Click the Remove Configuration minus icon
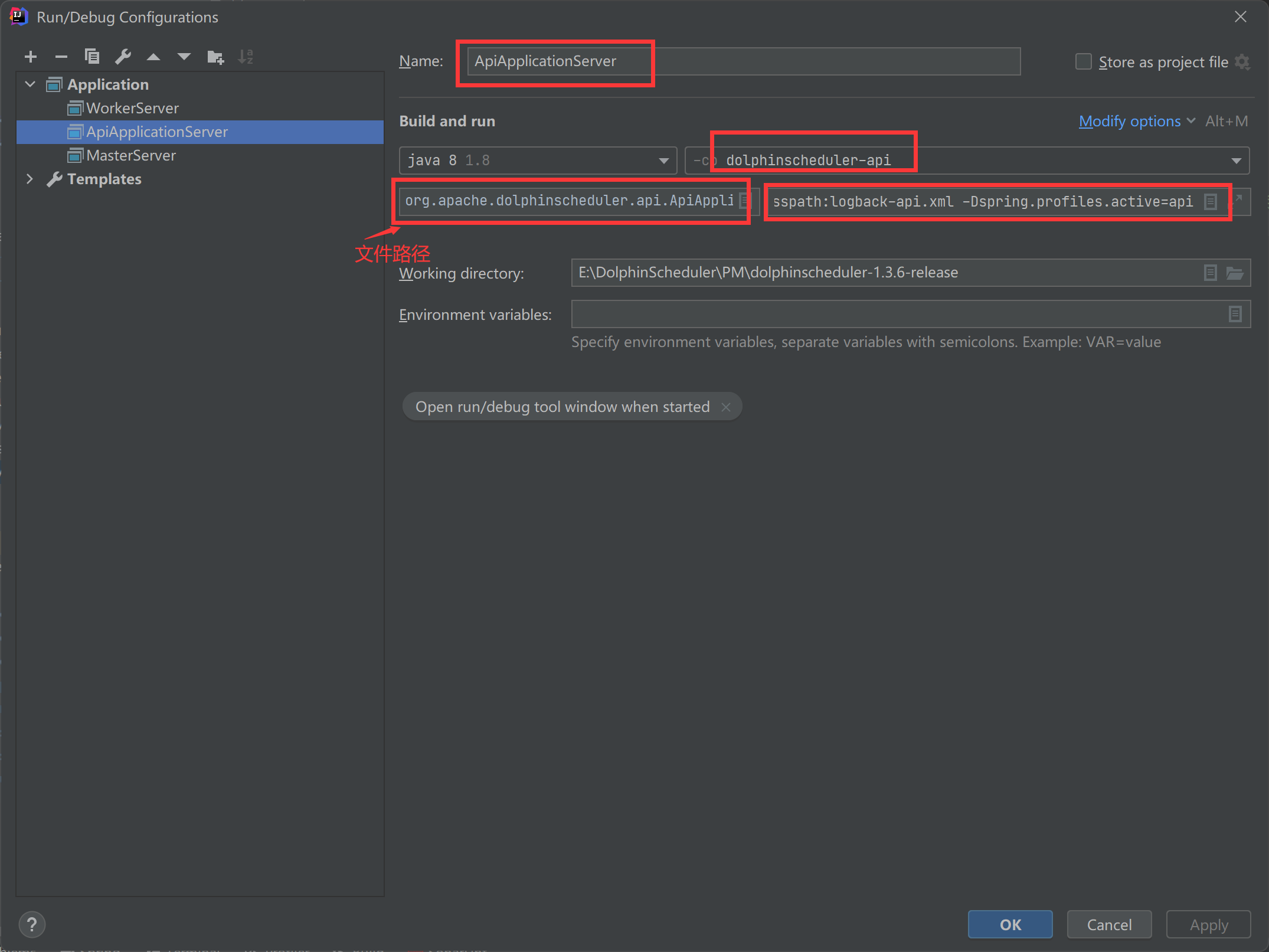Screen dimensions: 1269x952 click(x=61, y=57)
